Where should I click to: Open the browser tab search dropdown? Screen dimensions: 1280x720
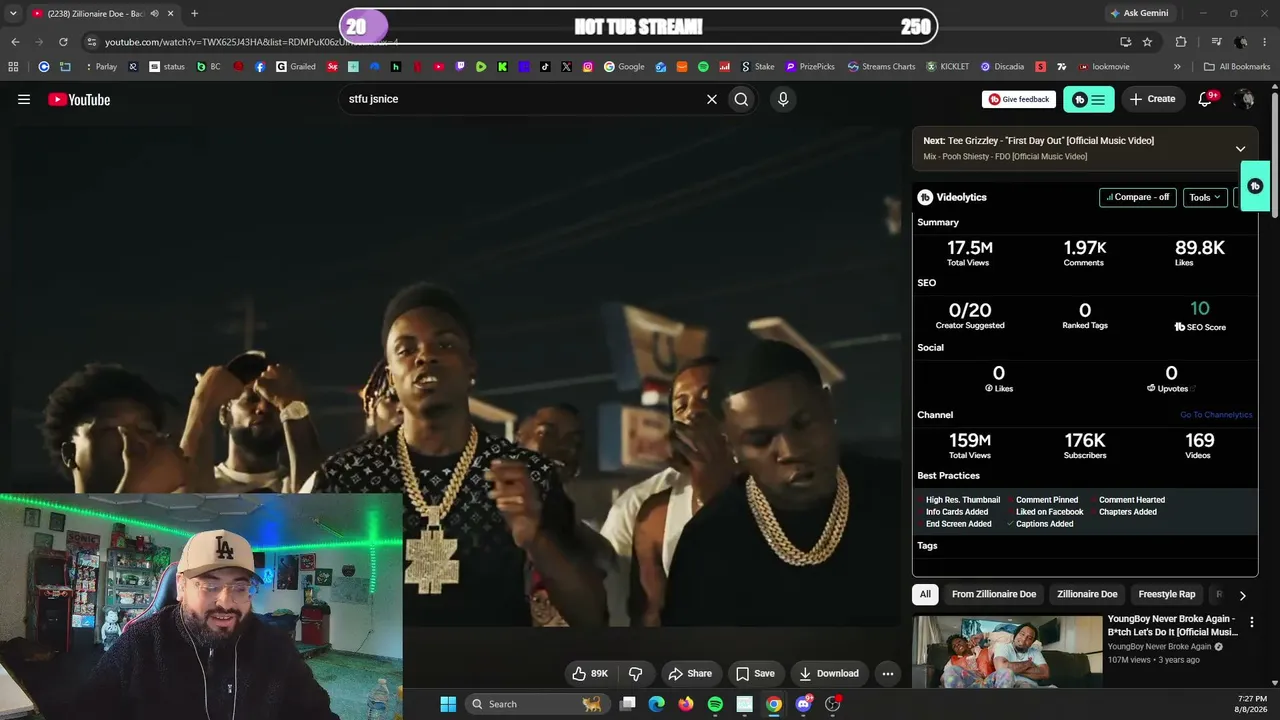(x=13, y=13)
